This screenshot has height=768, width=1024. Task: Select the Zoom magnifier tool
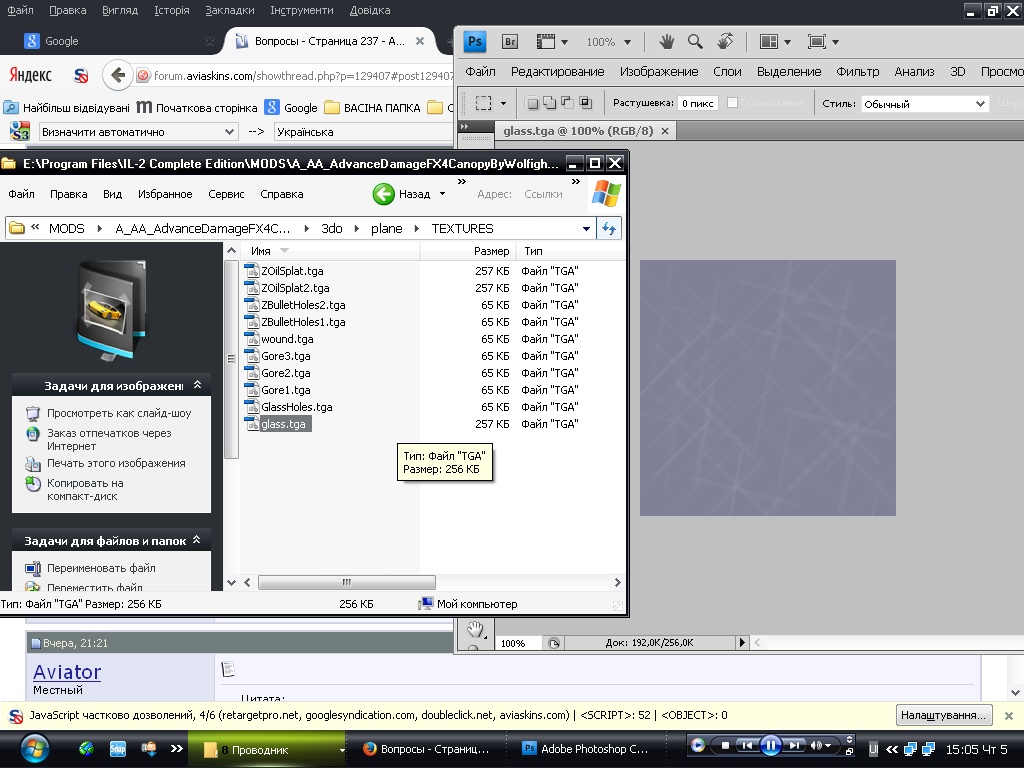[x=695, y=42]
